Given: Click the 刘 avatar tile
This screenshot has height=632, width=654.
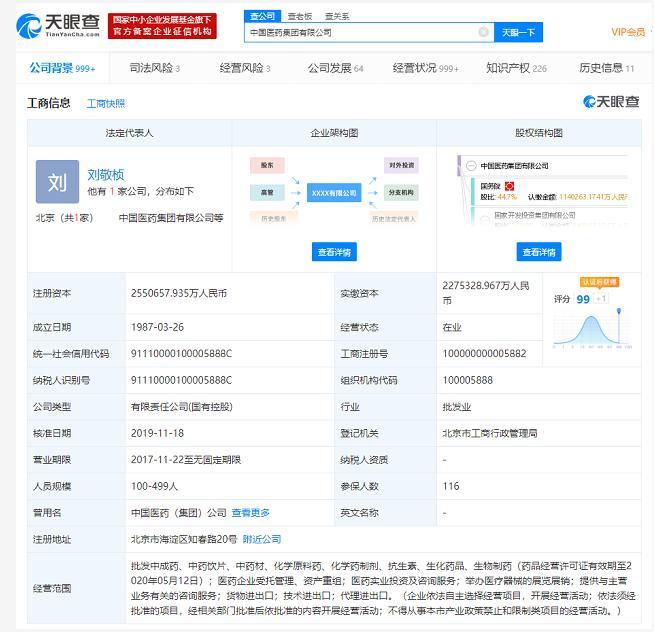Looking at the screenshot, I should (x=57, y=181).
